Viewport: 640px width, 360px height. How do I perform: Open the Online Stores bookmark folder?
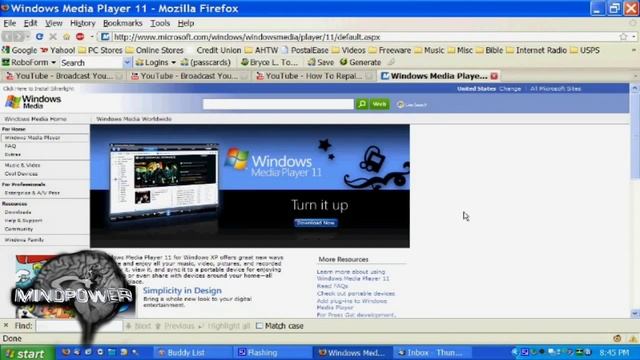[x=155, y=50]
